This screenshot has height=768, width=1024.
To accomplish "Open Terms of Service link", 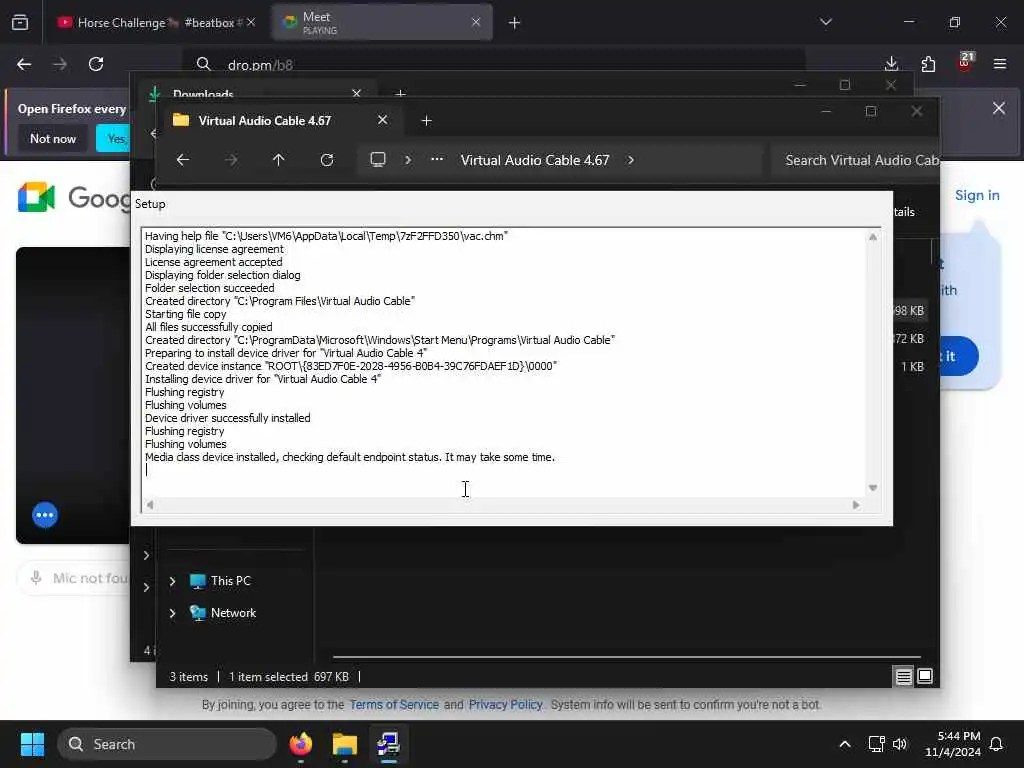I will (394, 705).
